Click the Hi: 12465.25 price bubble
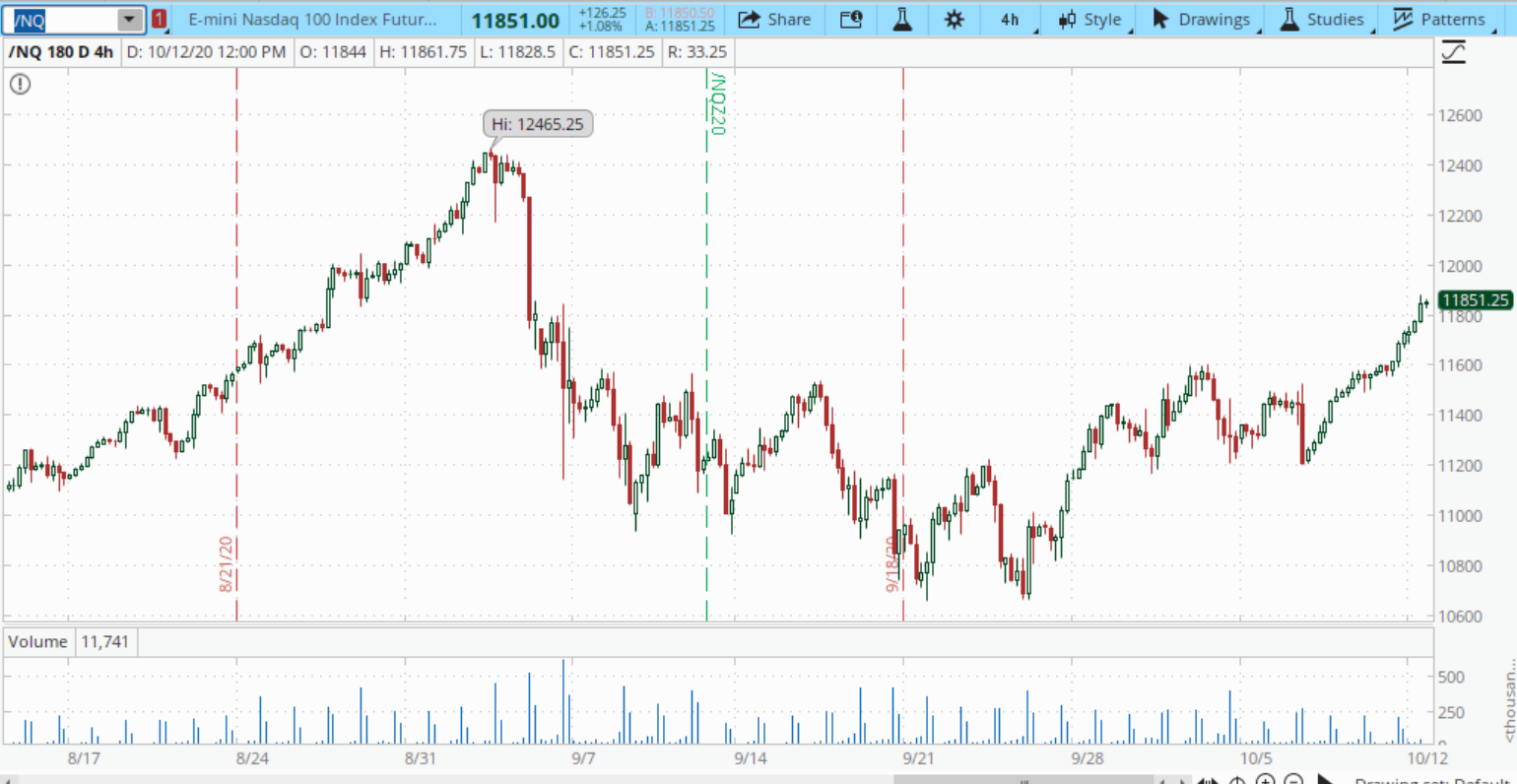1517x784 pixels. pyautogui.click(x=538, y=124)
